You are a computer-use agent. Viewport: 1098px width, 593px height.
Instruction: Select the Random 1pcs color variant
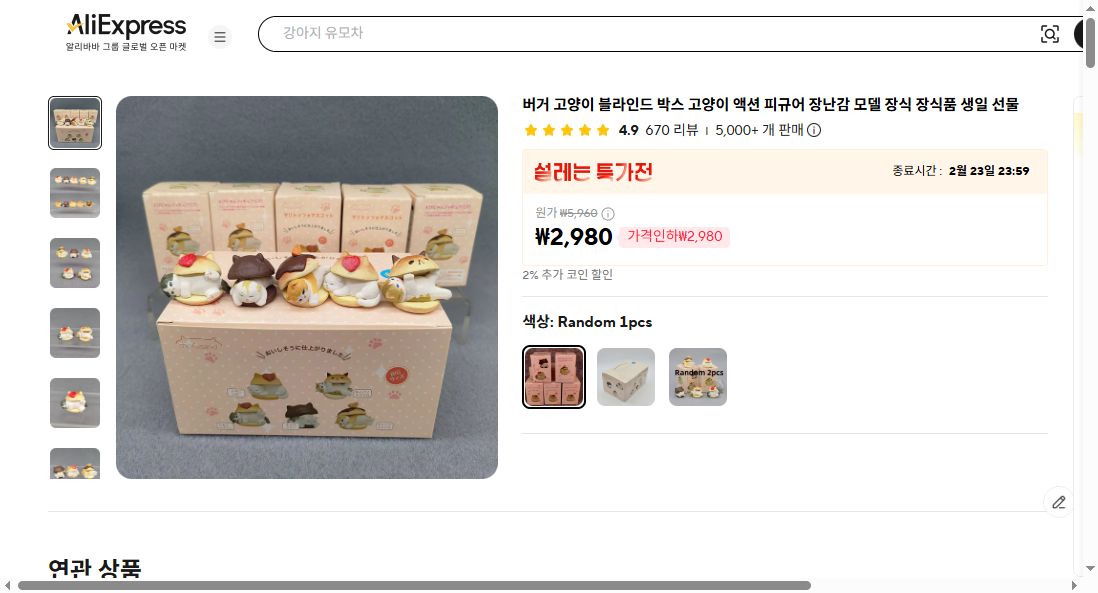coord(553,377)
